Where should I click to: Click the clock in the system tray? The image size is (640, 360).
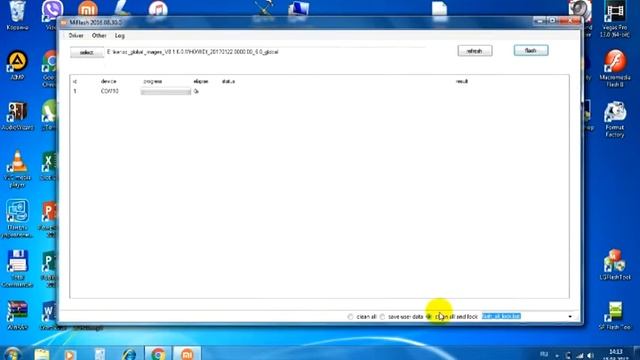[616, 354]
